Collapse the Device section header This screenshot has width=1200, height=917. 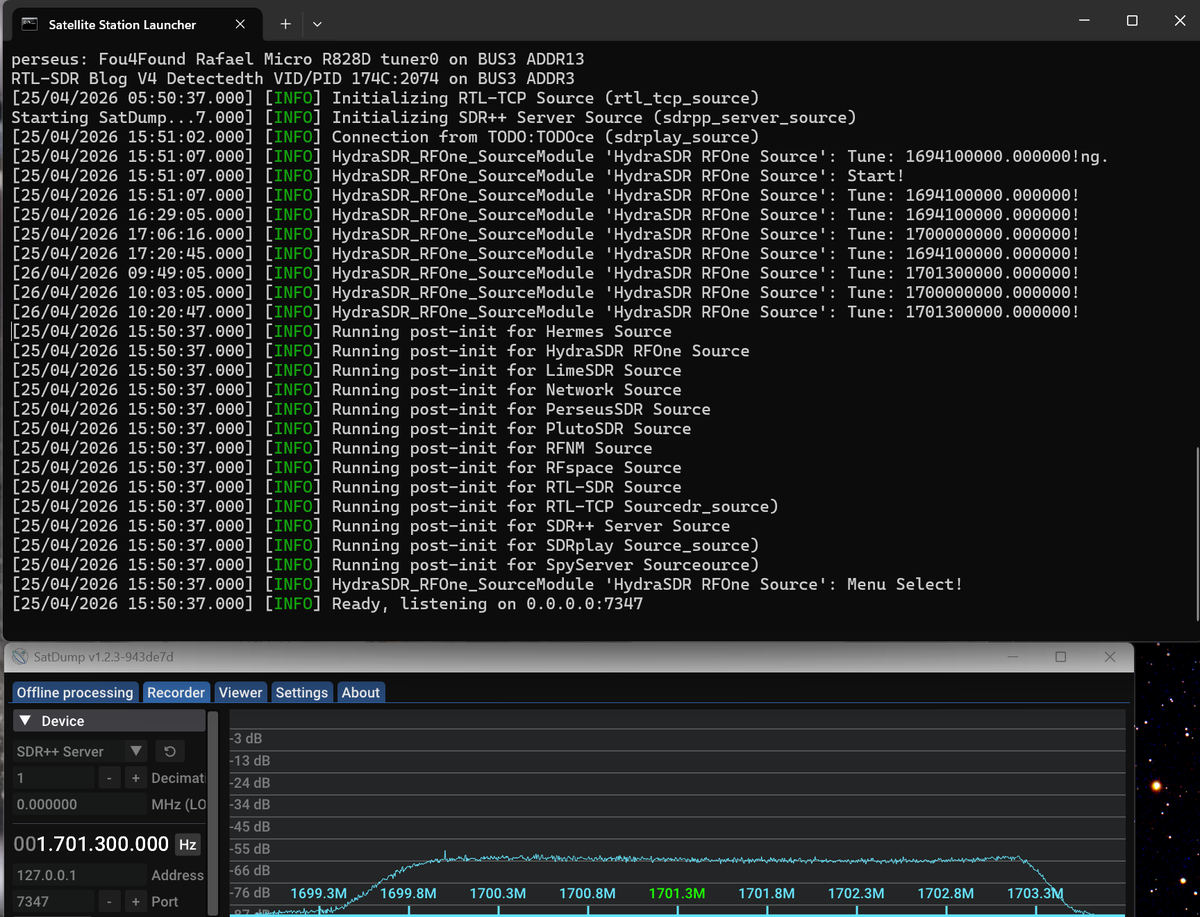(108, 721)
